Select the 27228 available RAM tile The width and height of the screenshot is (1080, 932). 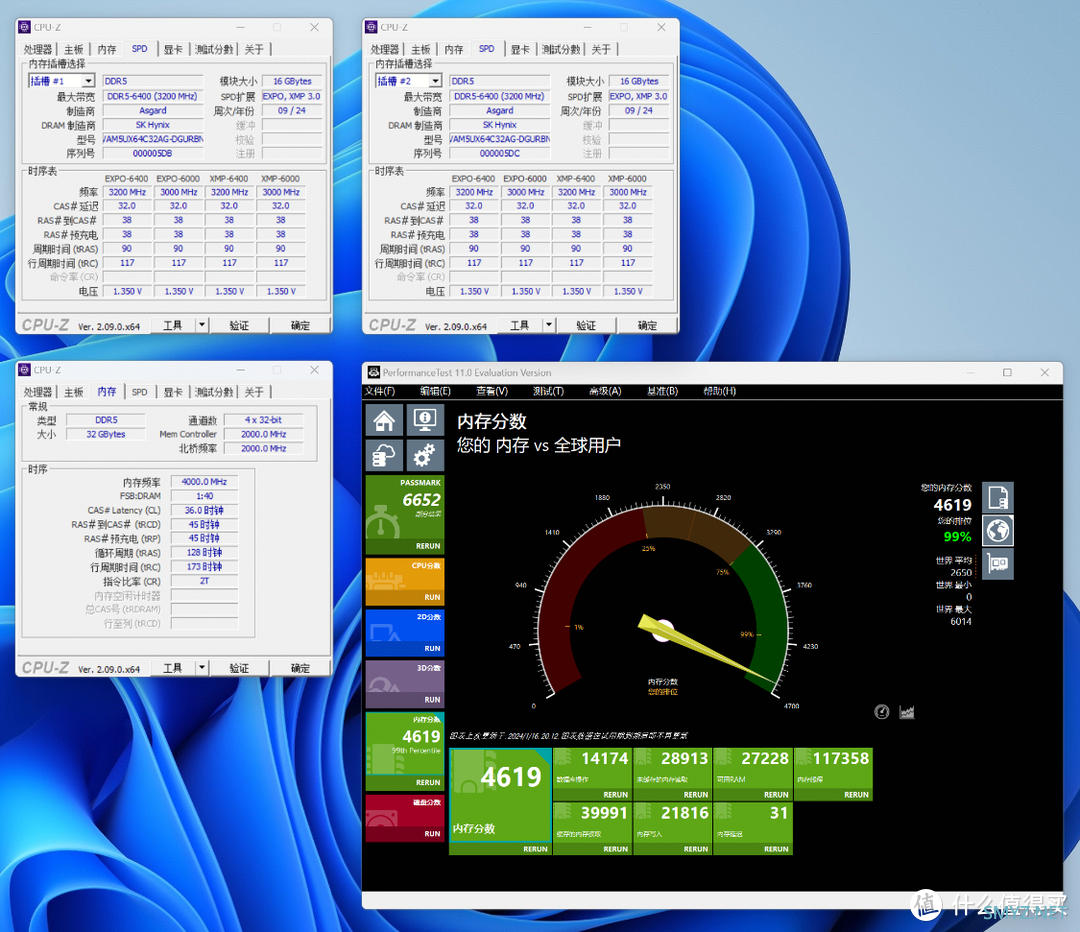(x=753, y=774)
